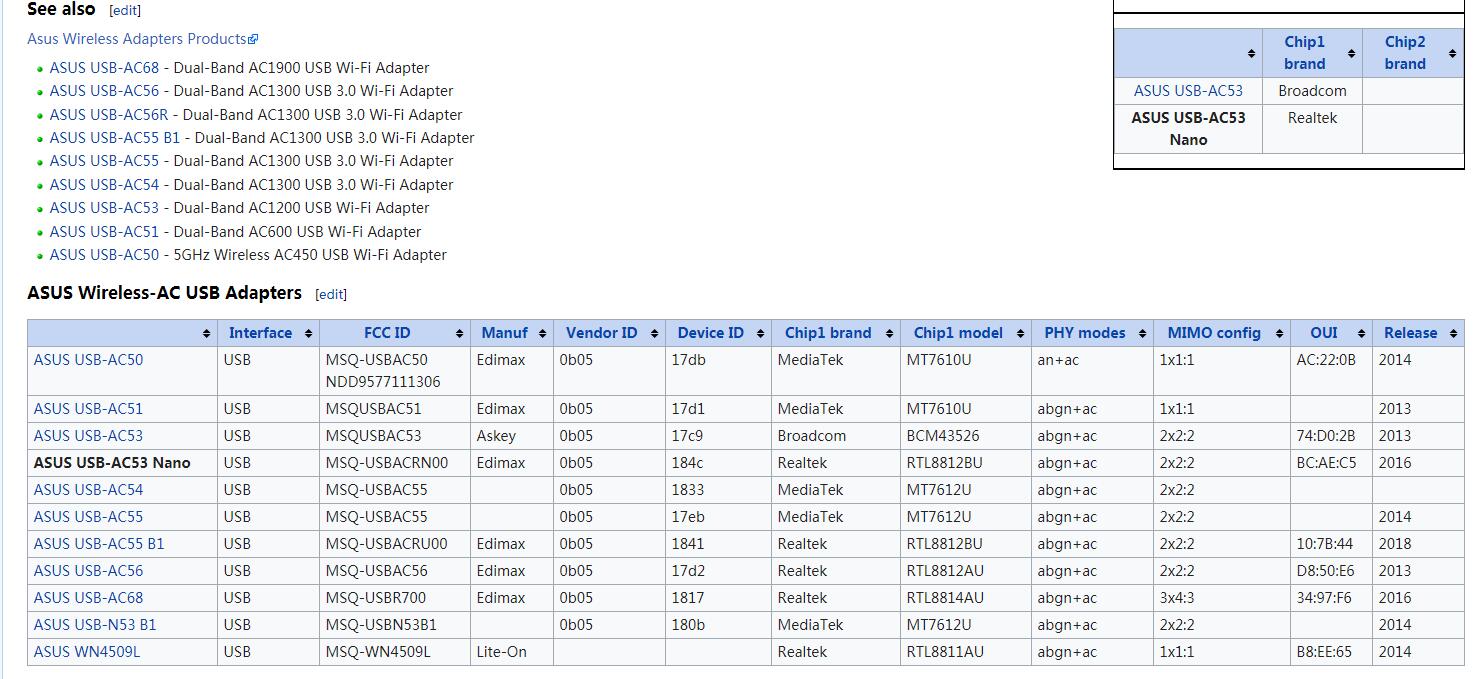Sort table by FCC ID column arrows

point(460,333)
